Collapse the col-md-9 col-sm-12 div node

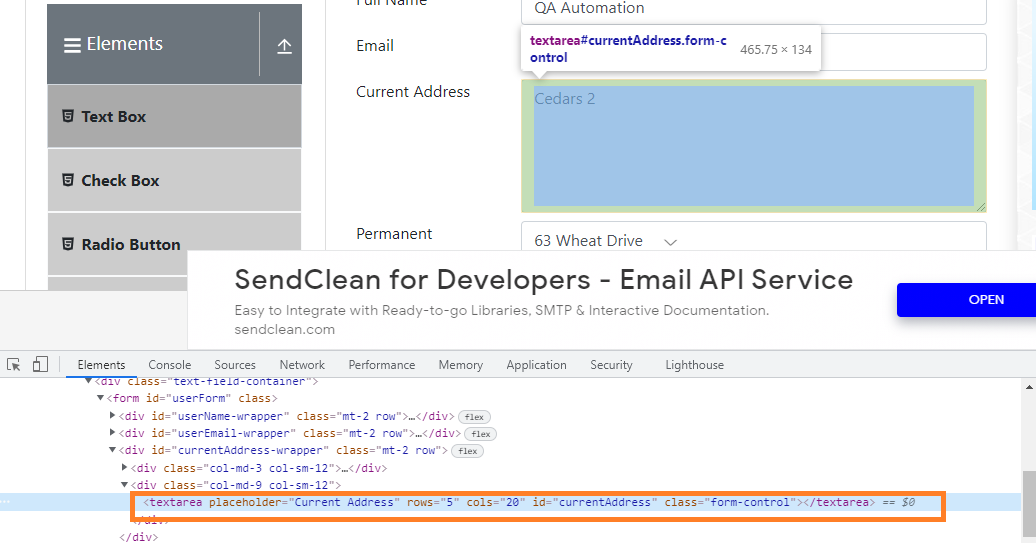pyautogui.click(x=124, y=484)
